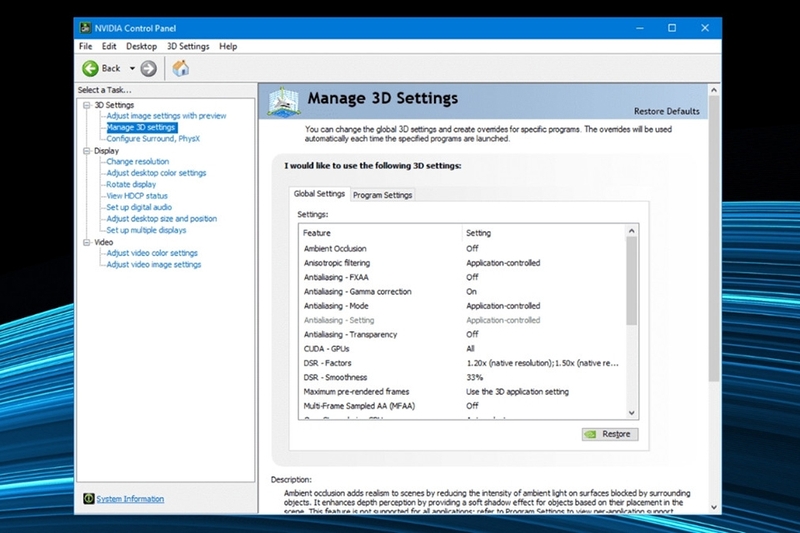Open the Back history dropdown arrow

tap(132, 68)
